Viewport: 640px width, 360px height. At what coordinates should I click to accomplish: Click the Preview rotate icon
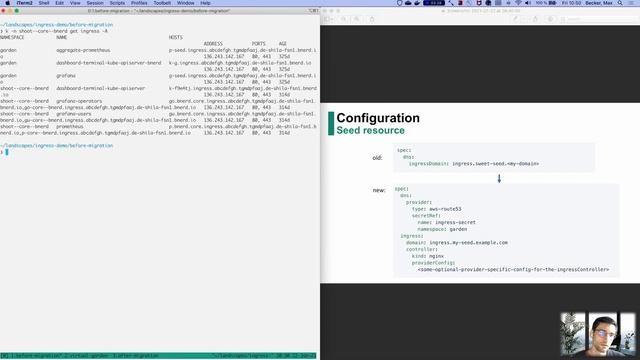coord(535,19)
